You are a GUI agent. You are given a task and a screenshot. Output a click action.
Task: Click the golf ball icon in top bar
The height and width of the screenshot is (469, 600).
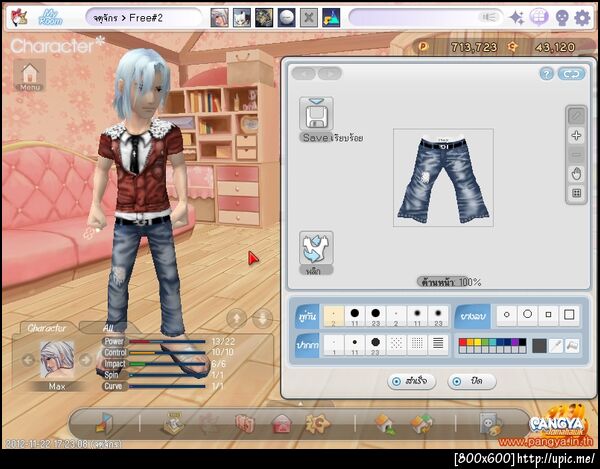coord(286,18)
